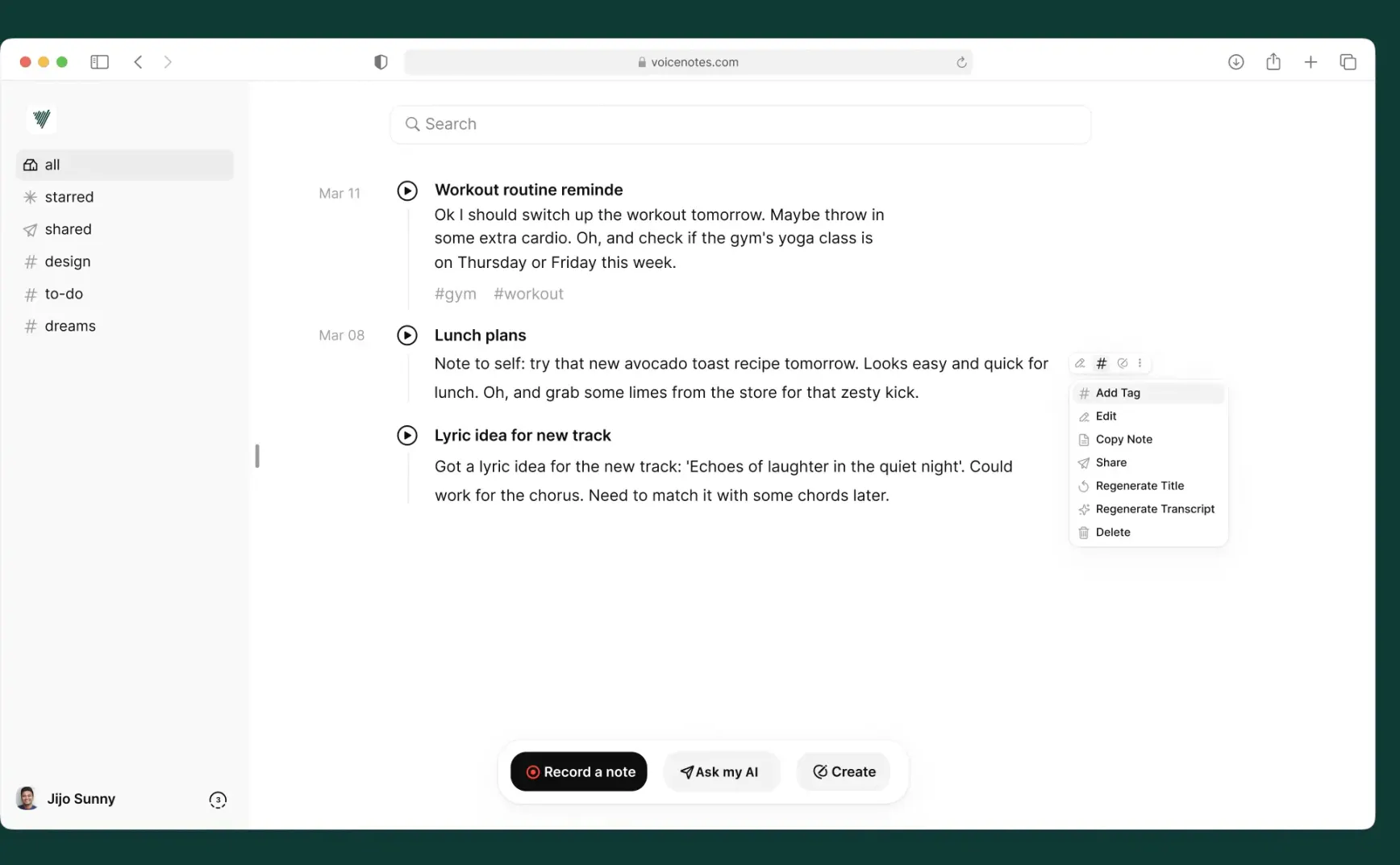1400x865 pixels.
Task: Click the create icon in note hover toolbar
Action: 1123,363
